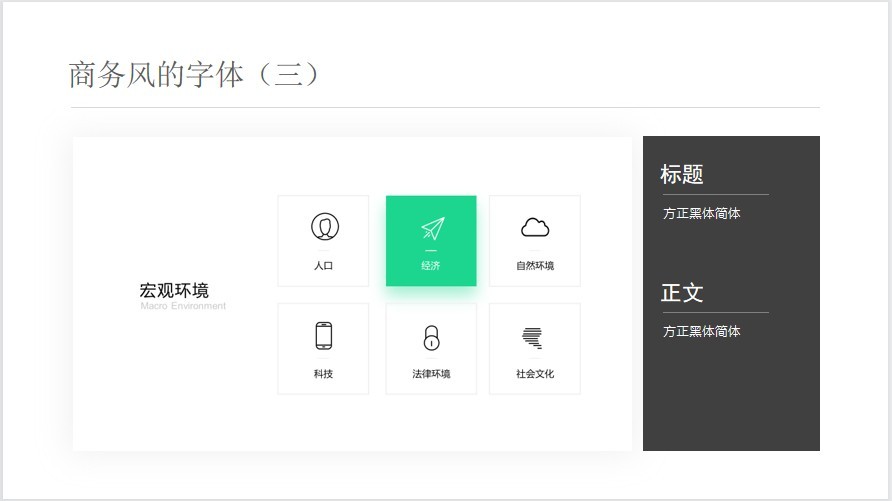
Task: Select the 科技 label text
Action: [323, 374]
